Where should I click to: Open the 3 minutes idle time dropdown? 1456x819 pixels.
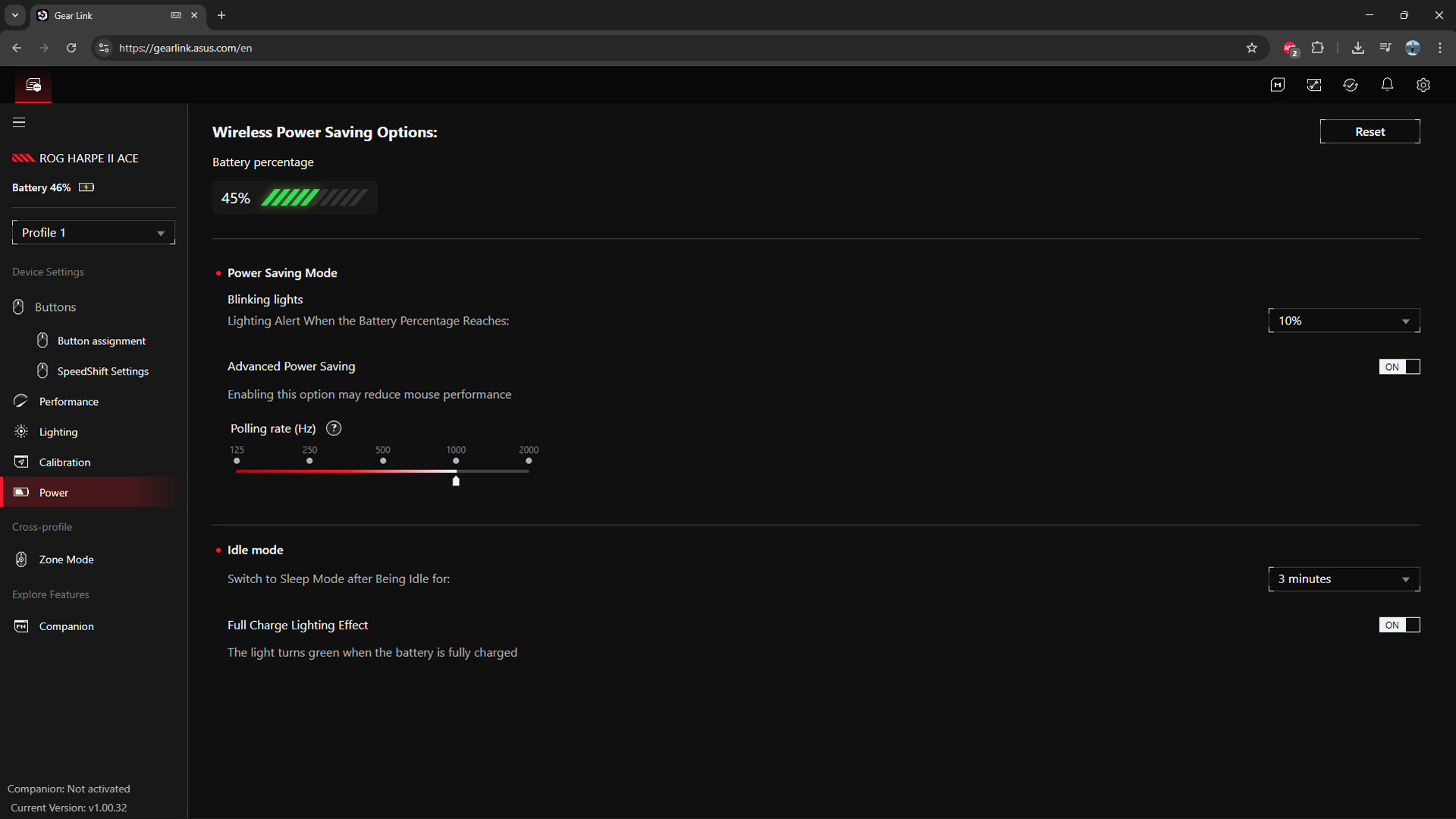(1344, 579)
